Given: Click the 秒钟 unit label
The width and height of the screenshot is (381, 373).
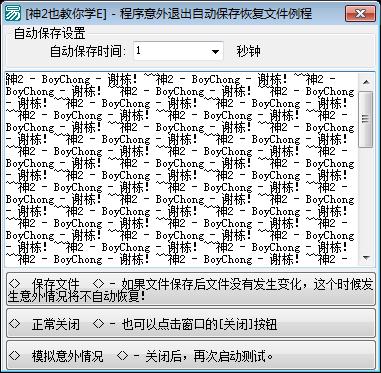Looking at the screenshot, I should point(248,51).
